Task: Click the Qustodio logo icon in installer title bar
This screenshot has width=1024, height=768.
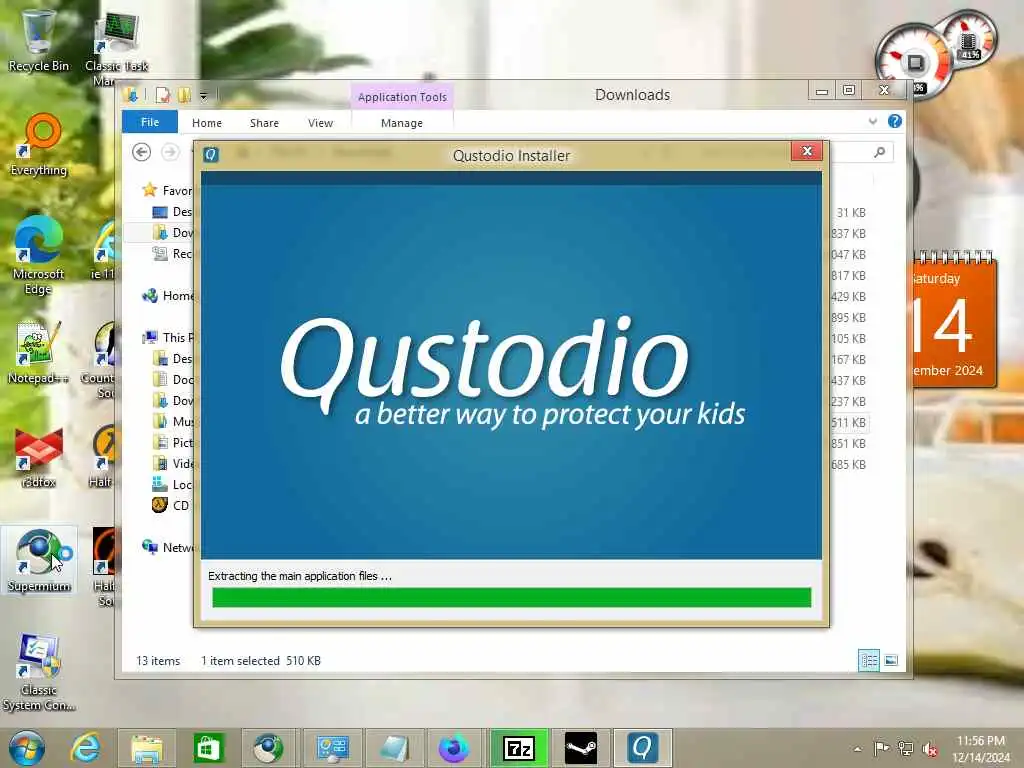Action: 210,155
